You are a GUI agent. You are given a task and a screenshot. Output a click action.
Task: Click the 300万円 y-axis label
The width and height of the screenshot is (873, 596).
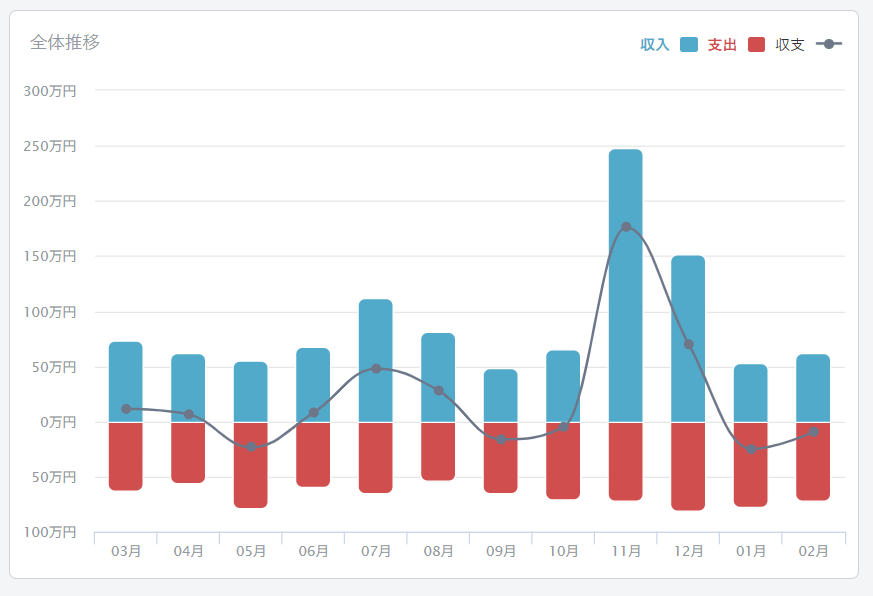pos(50,91)
